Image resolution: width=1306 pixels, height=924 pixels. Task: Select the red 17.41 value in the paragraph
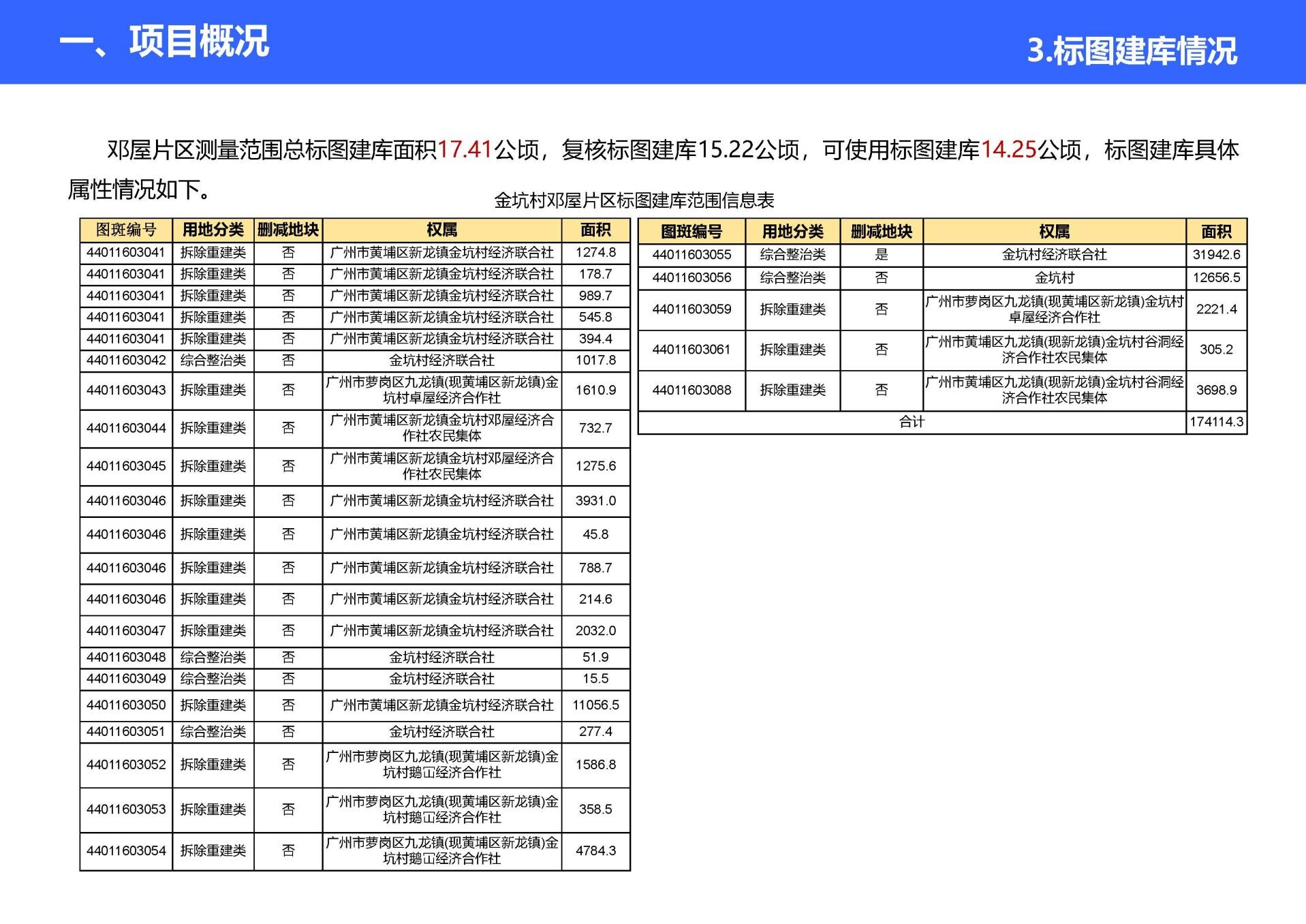point(465,150)
